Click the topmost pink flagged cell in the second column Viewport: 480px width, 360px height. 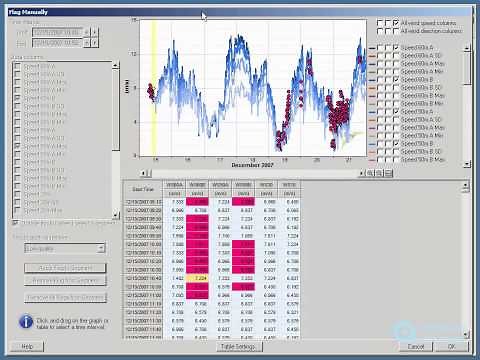tap(197, 202)
